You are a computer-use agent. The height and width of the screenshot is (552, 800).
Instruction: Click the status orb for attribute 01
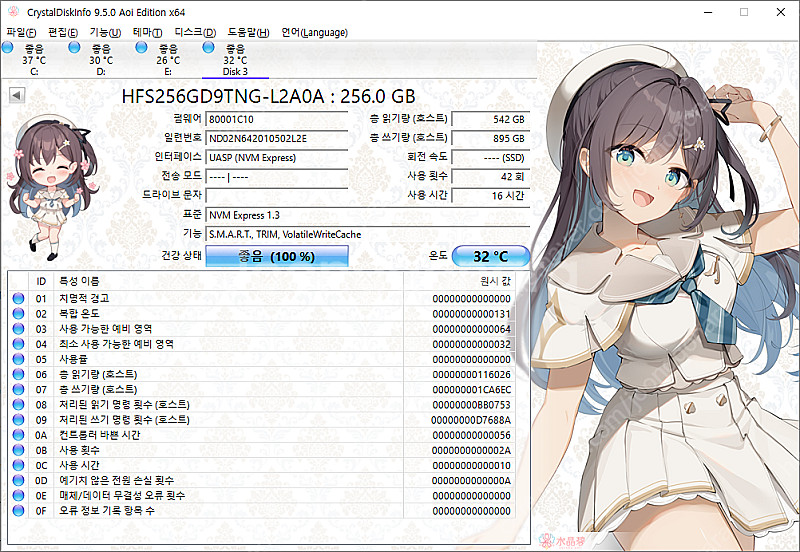[18, 298]
